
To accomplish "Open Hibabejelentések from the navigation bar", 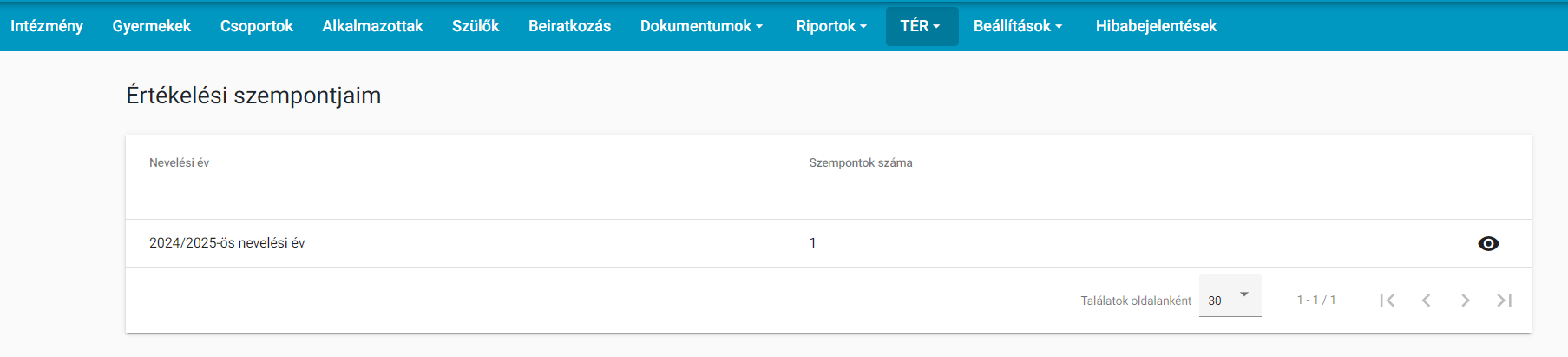I will click(x=1156, y=26).
